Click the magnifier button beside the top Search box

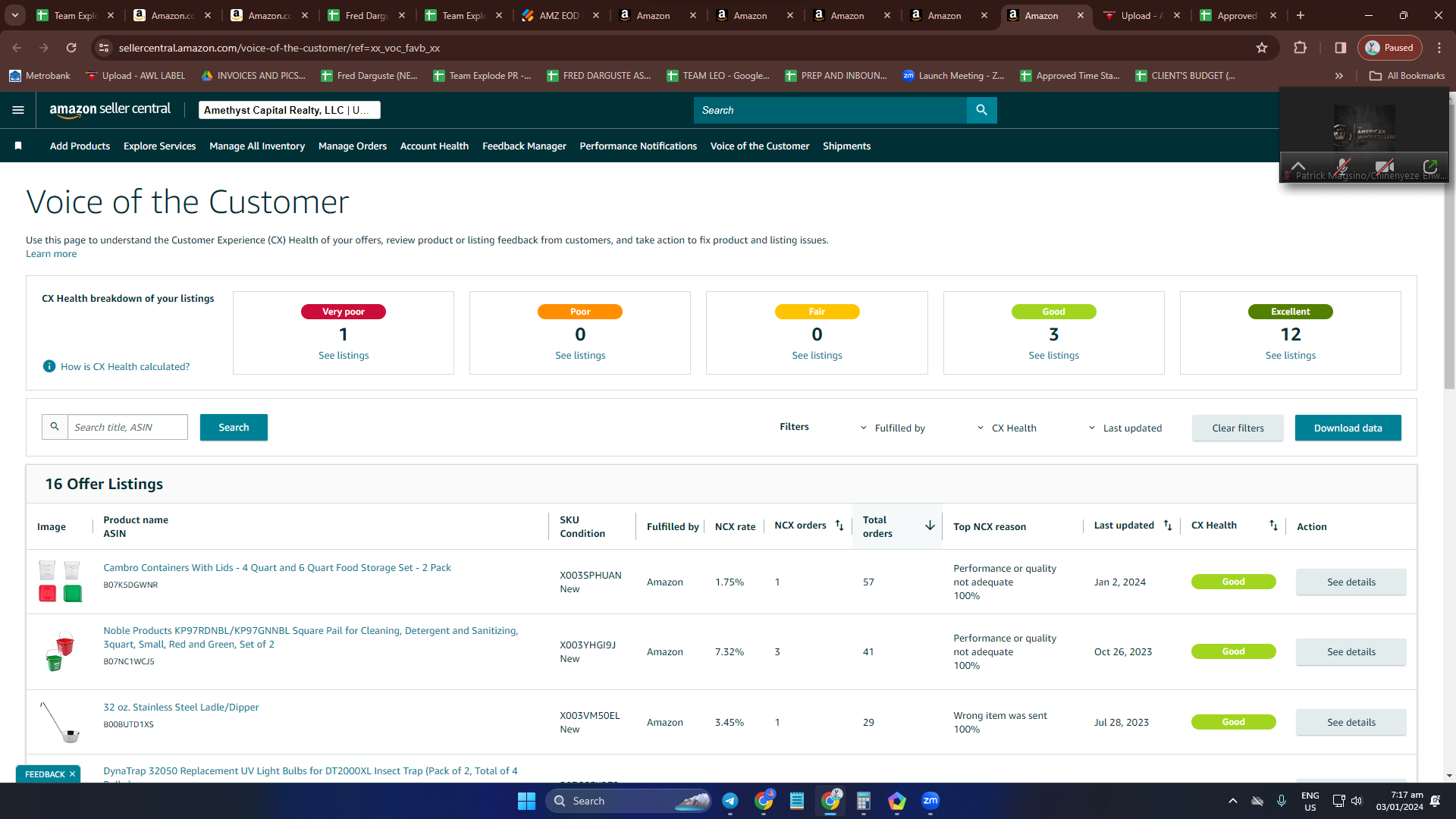(x=981, y=110)
